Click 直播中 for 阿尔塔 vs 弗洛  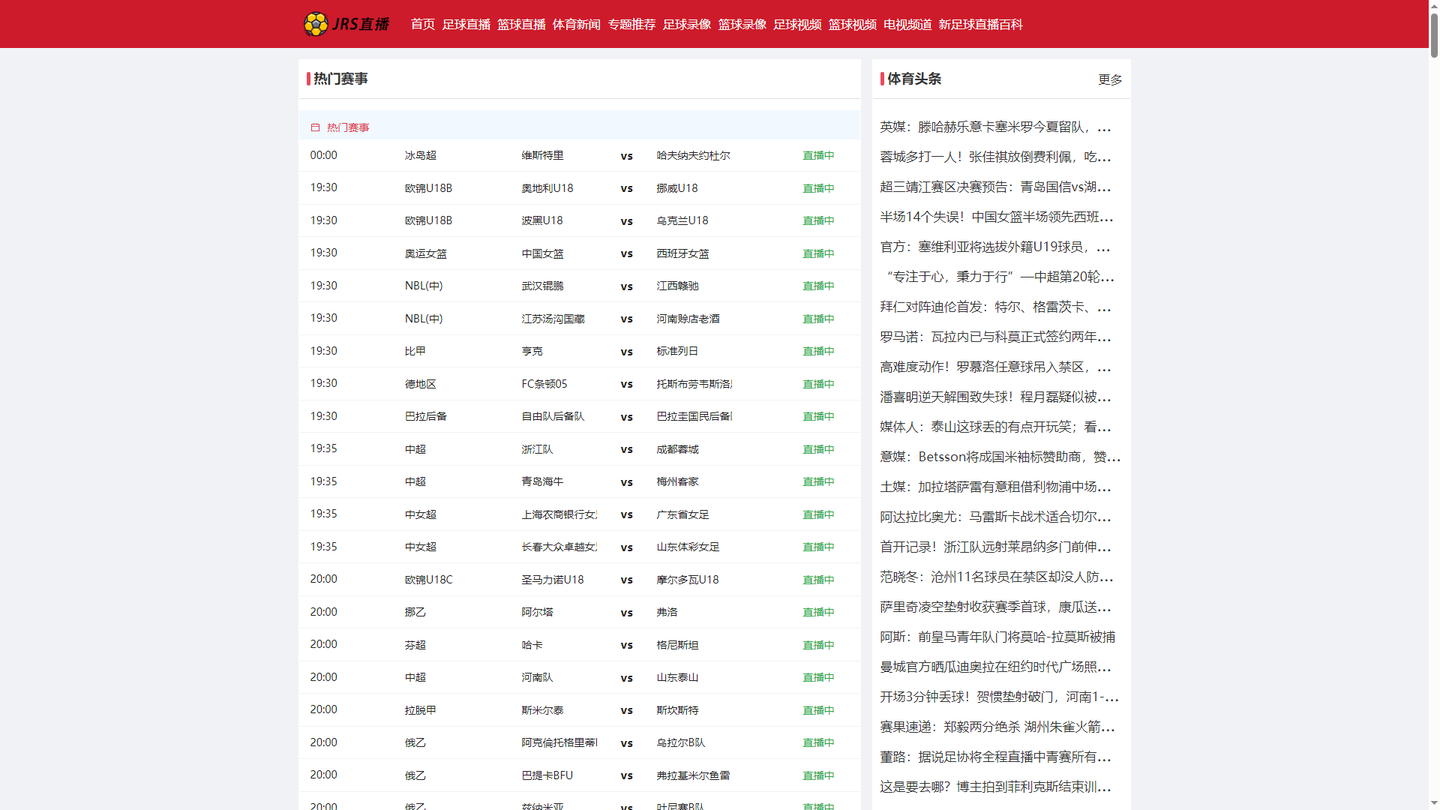818,612
